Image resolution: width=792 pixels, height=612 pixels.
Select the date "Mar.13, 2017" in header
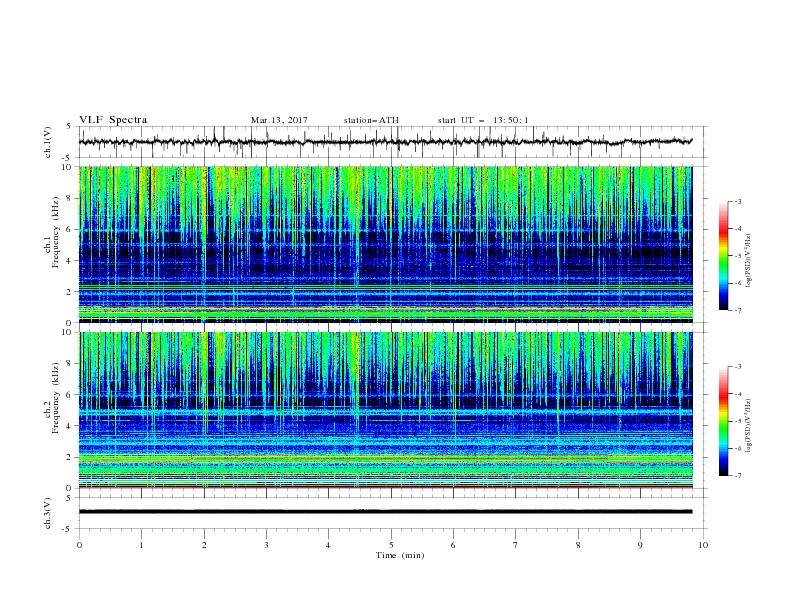point(279,120)
